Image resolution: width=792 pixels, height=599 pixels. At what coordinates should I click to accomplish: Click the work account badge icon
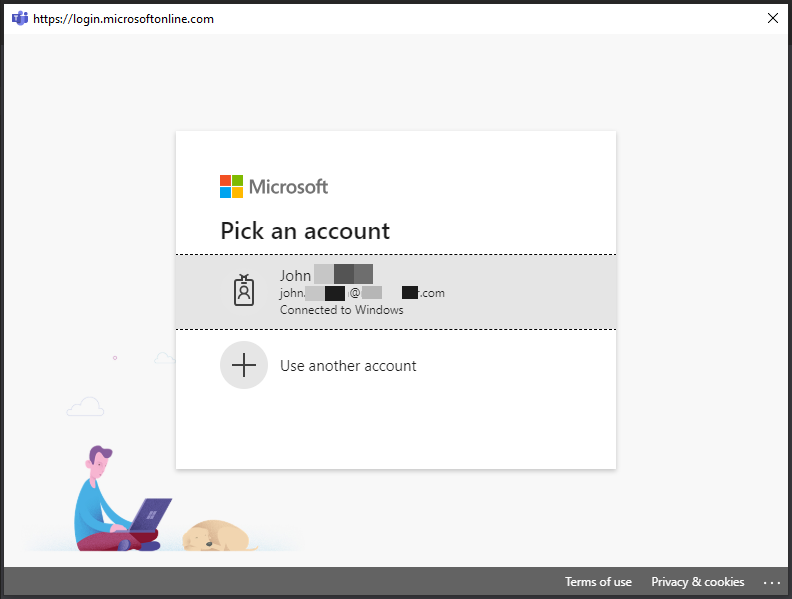tap(244, 290)
